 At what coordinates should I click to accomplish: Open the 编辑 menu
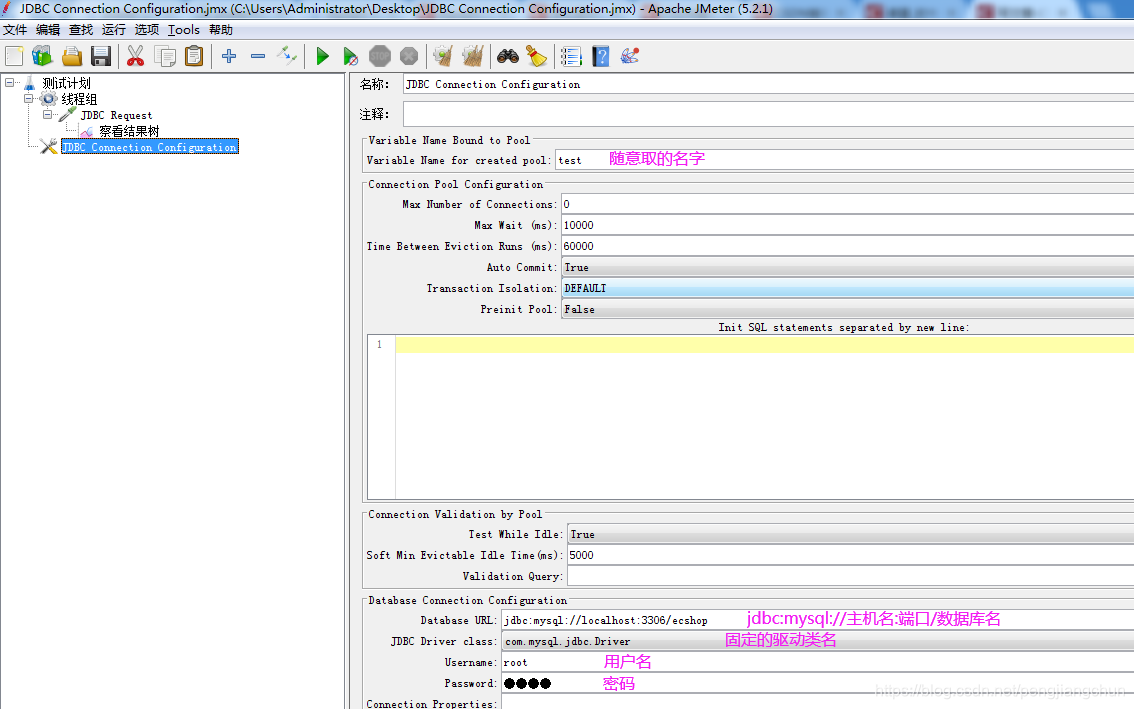(x=48, y=30)
